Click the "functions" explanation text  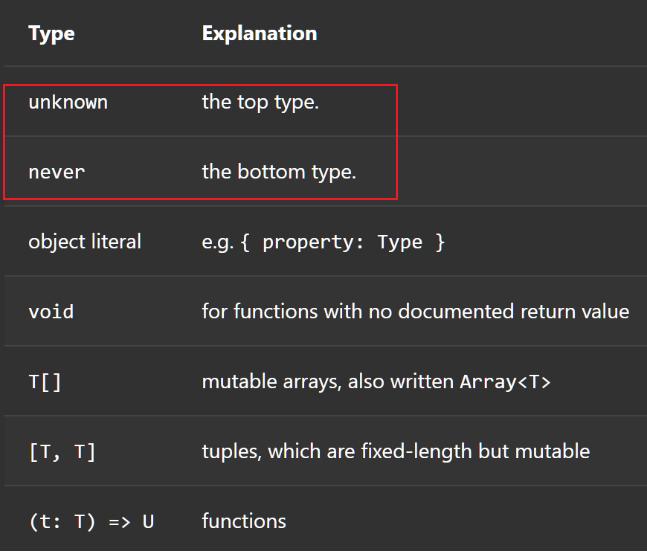click(244, 521)
